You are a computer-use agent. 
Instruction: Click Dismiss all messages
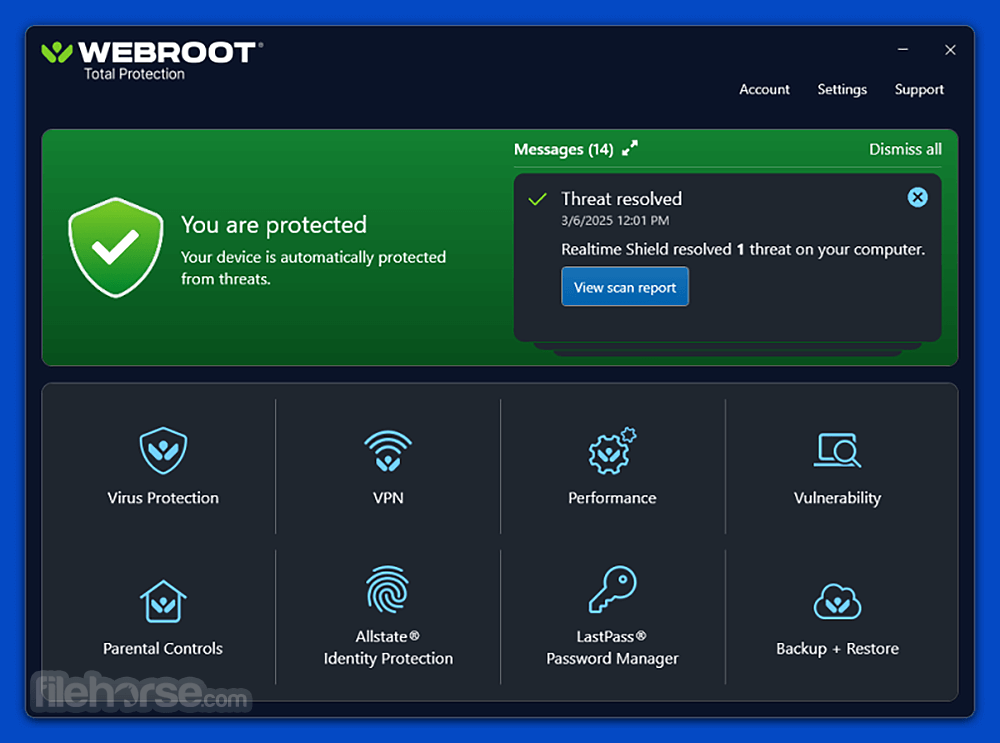click(905, 149)
